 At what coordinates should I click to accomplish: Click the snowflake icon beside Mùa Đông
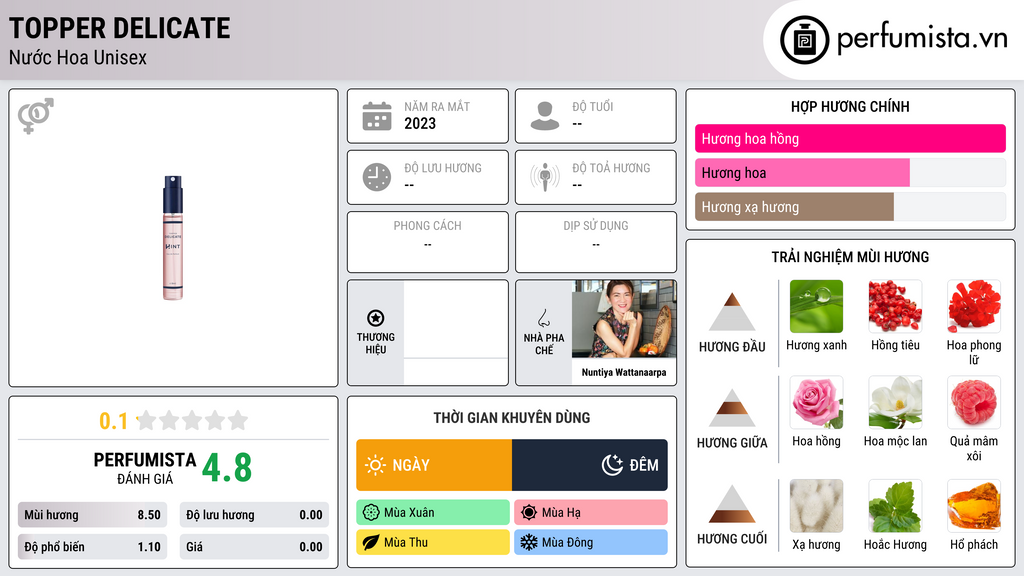[x=529, y=542]
